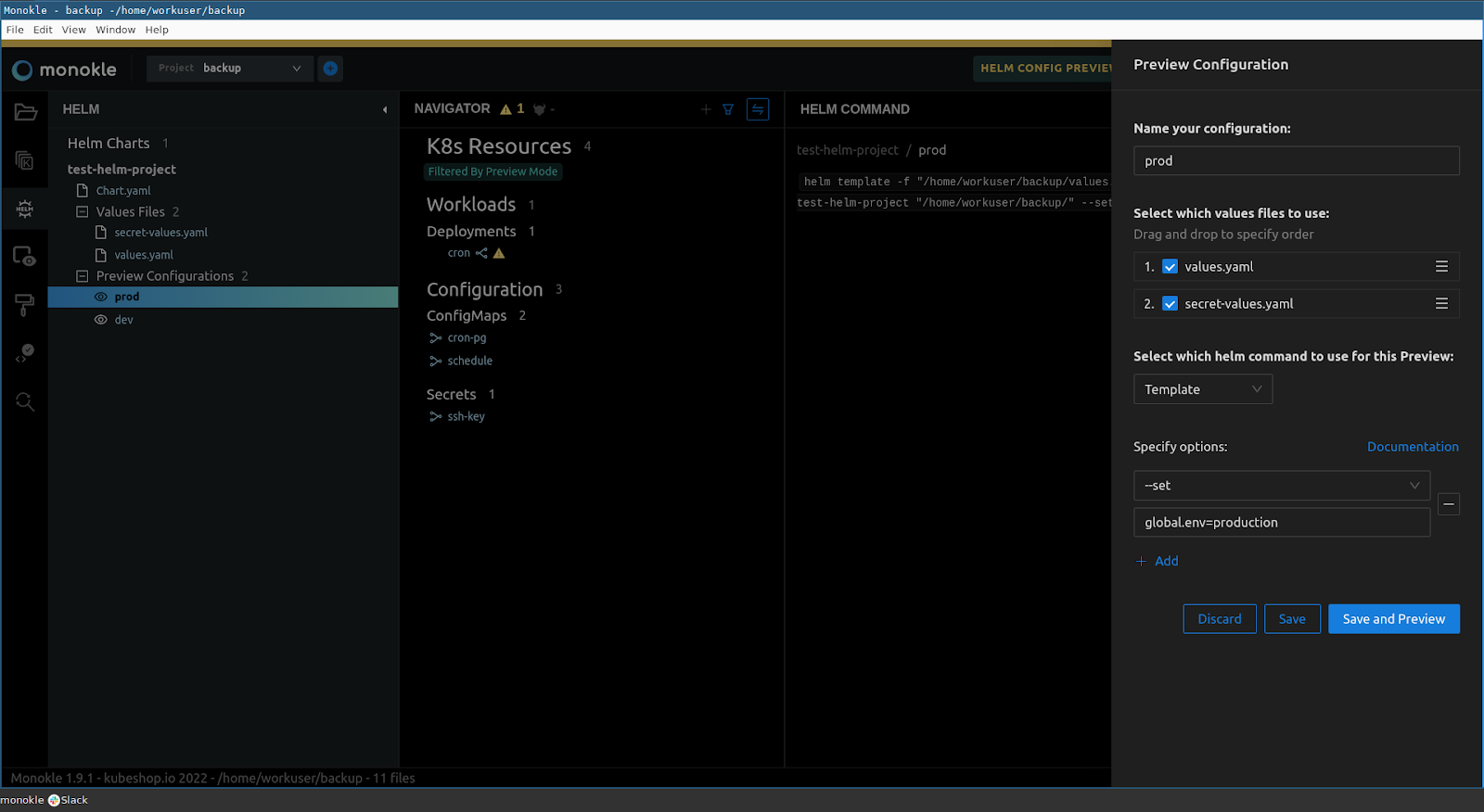Open the file explorer sidebar icon
The image size is (1484, 812).
[25, 112]
